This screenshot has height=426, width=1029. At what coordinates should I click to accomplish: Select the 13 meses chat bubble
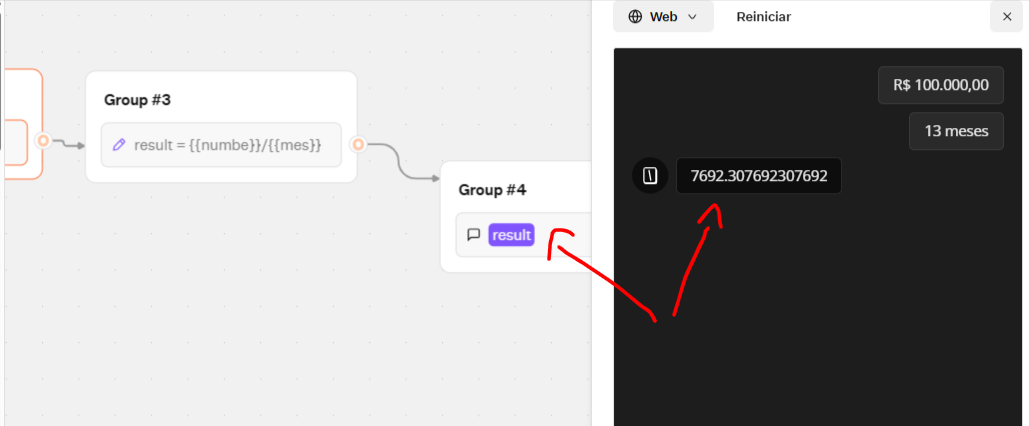coord(956,131)
